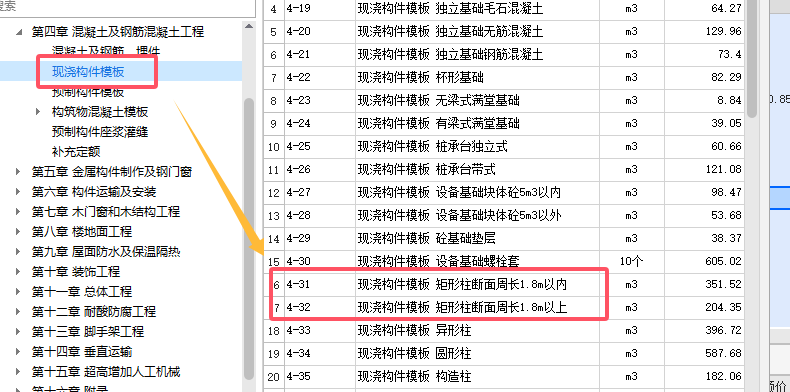This screenshot has width=790, height=392.
Task: Select 构筑物混凝土模板 tree label
Action: tap(100, 112)
